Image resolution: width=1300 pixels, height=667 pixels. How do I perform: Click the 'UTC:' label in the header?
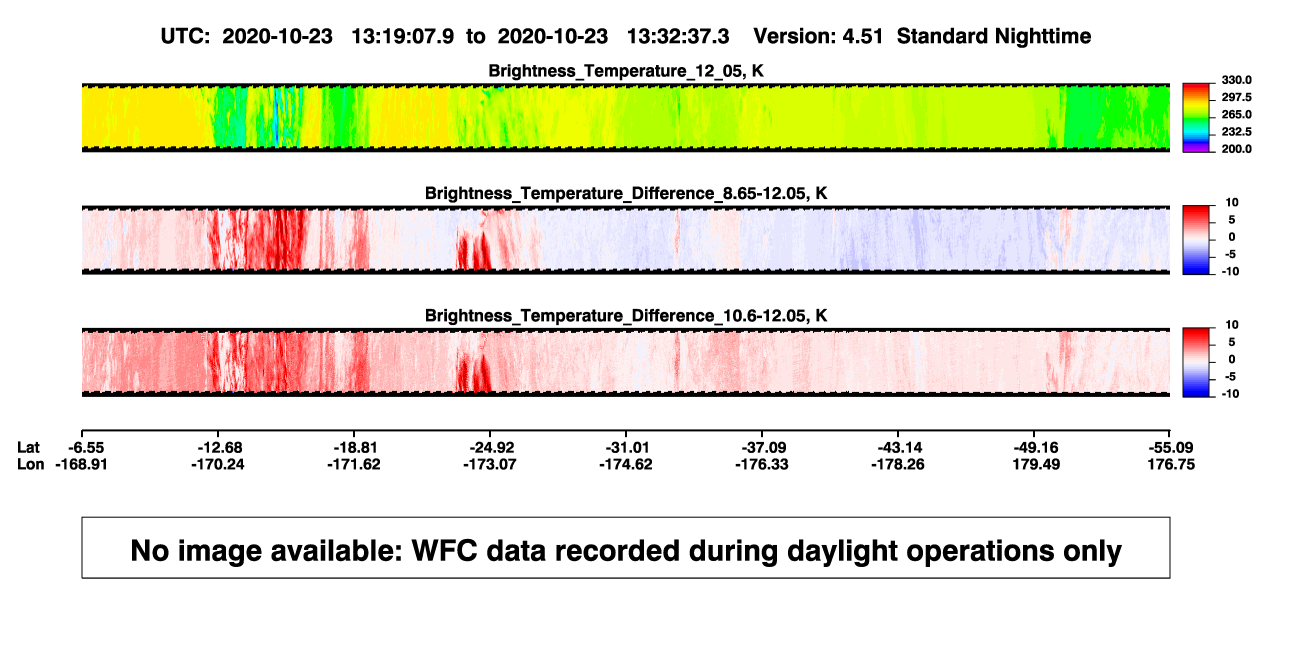(x=185, y=36)
